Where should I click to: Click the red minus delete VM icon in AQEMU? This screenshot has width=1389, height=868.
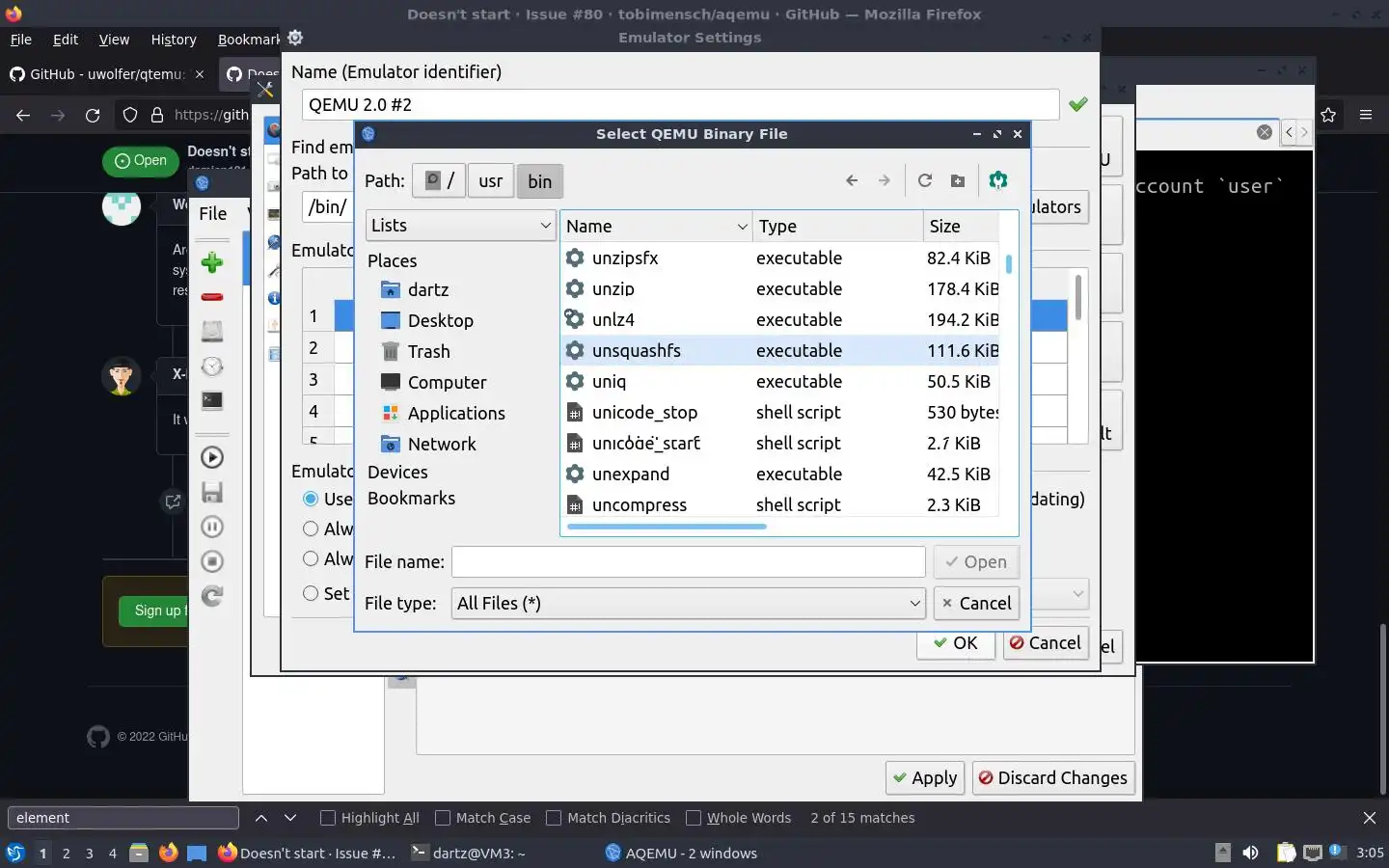tap(212, 297)
